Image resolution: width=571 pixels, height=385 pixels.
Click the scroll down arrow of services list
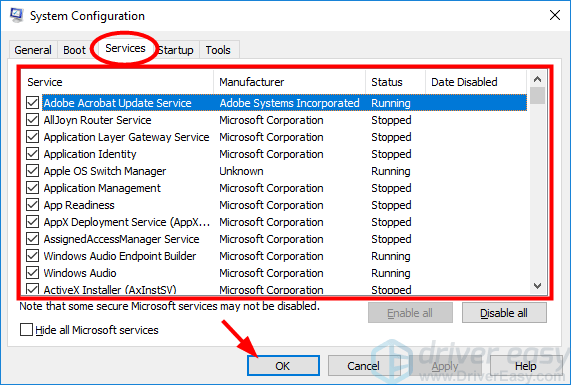tap(537, 286)
